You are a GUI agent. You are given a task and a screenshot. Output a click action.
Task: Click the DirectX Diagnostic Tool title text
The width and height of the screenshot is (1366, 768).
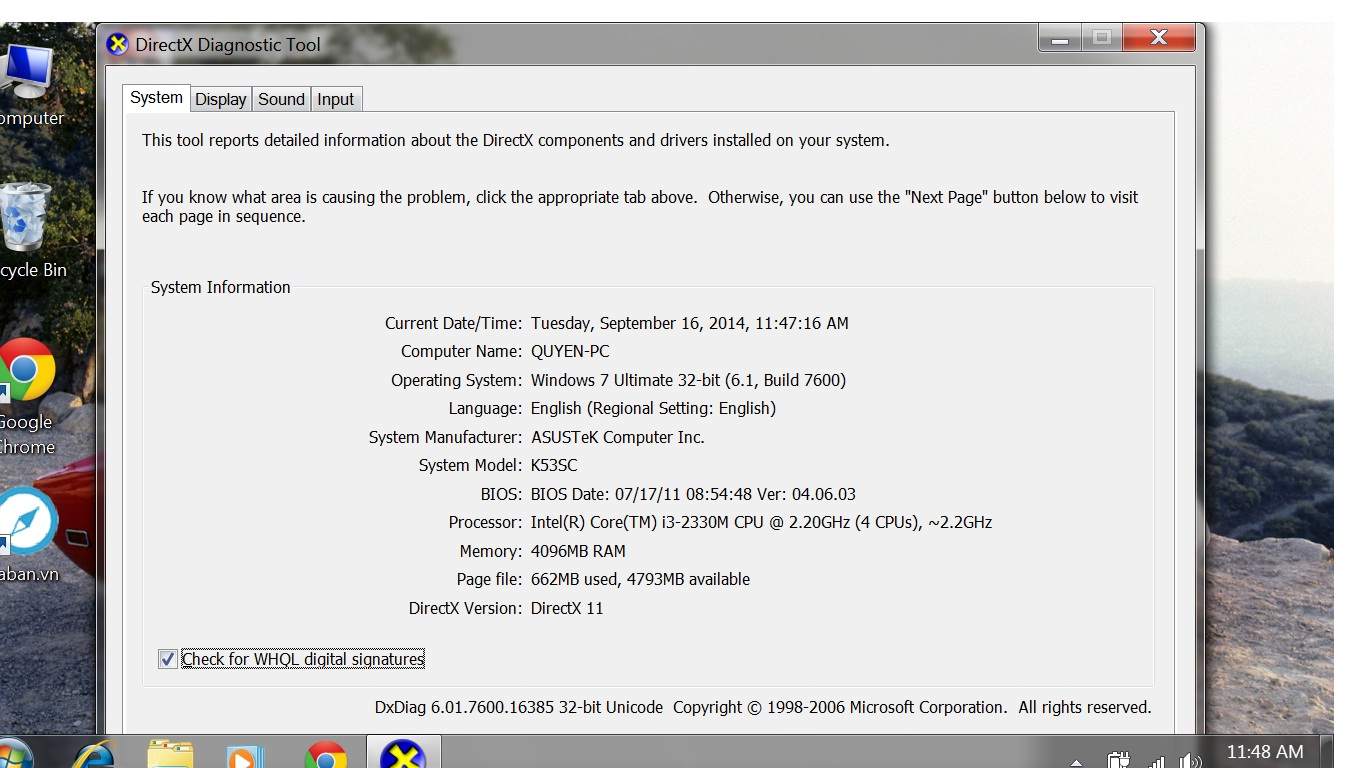click(x=228, y=44)
